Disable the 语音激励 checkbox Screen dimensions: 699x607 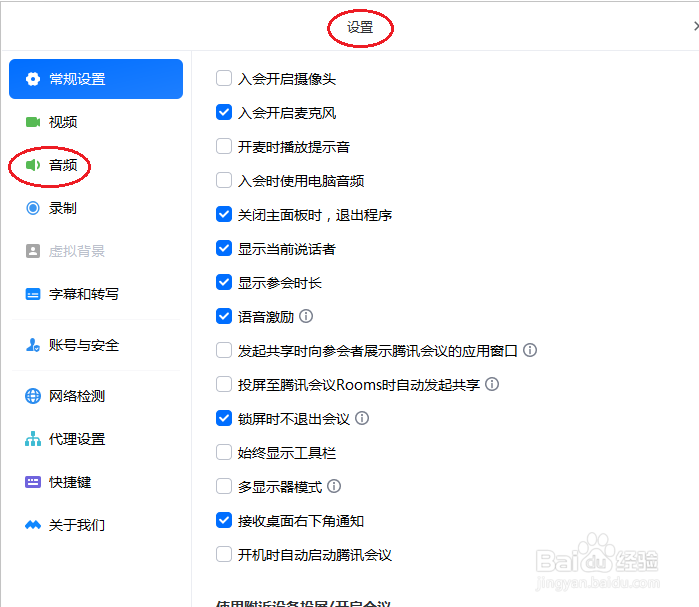[224, 316]
